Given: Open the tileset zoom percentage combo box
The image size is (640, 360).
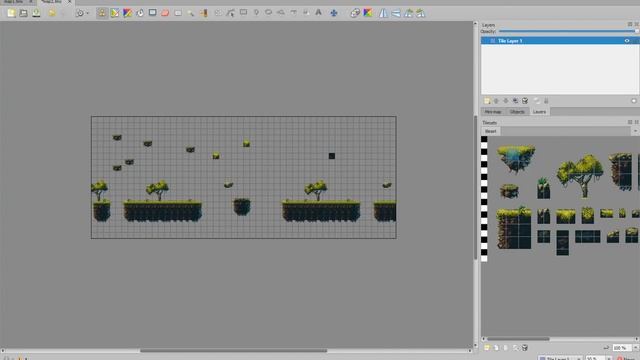Looking at the screenshot, I should click(625, 348).
